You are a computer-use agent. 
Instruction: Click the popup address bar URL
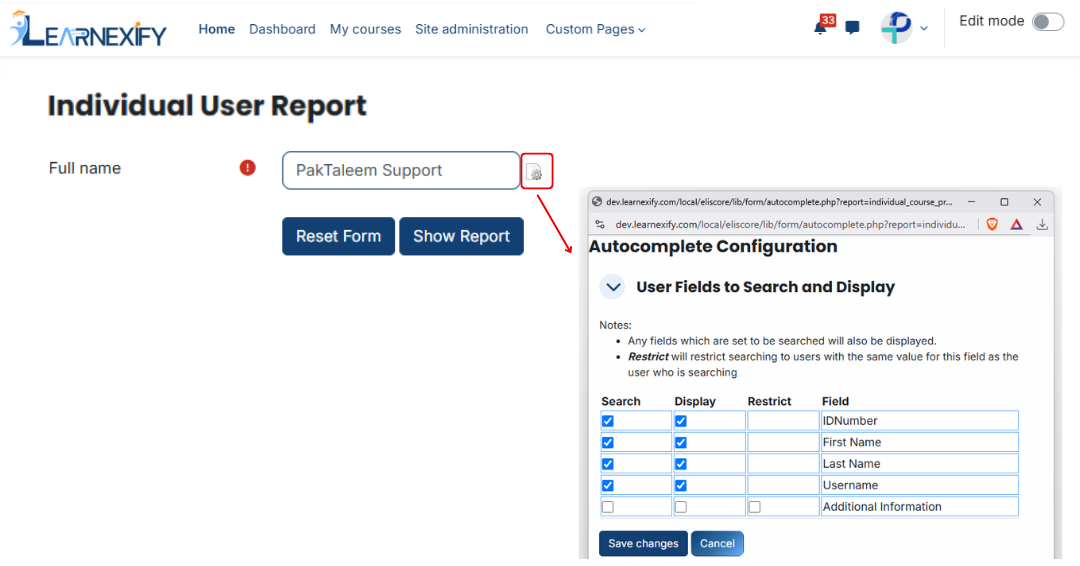tap(790, 224)
